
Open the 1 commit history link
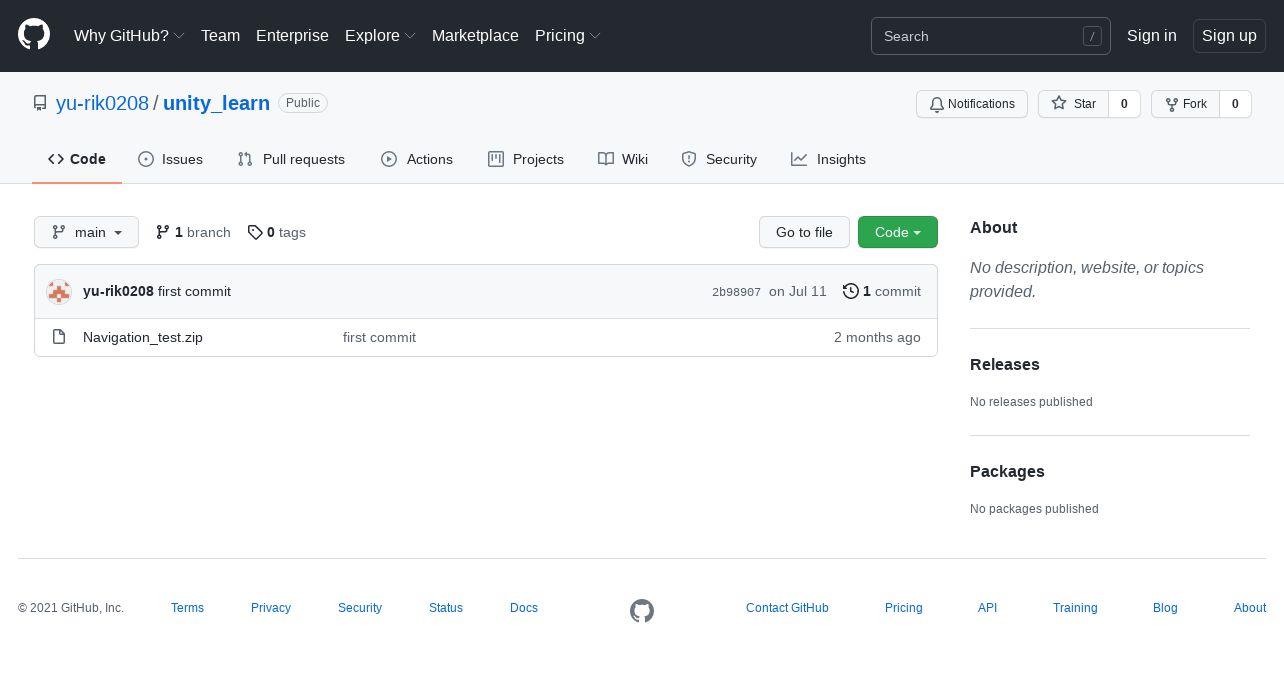click(x=882, y=291)
